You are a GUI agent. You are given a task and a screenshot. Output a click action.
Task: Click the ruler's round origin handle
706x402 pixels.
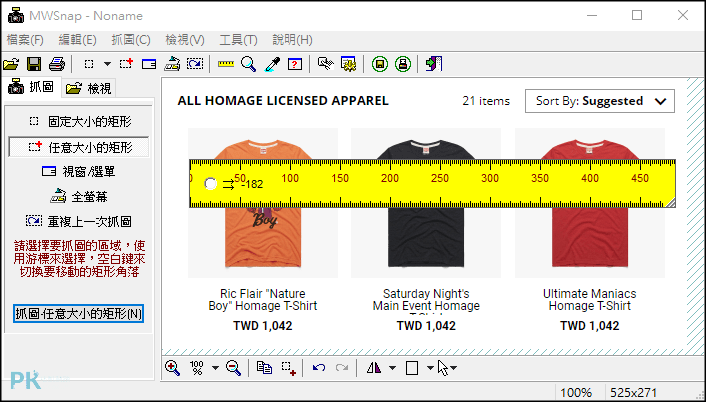click(x=210, y=183)
